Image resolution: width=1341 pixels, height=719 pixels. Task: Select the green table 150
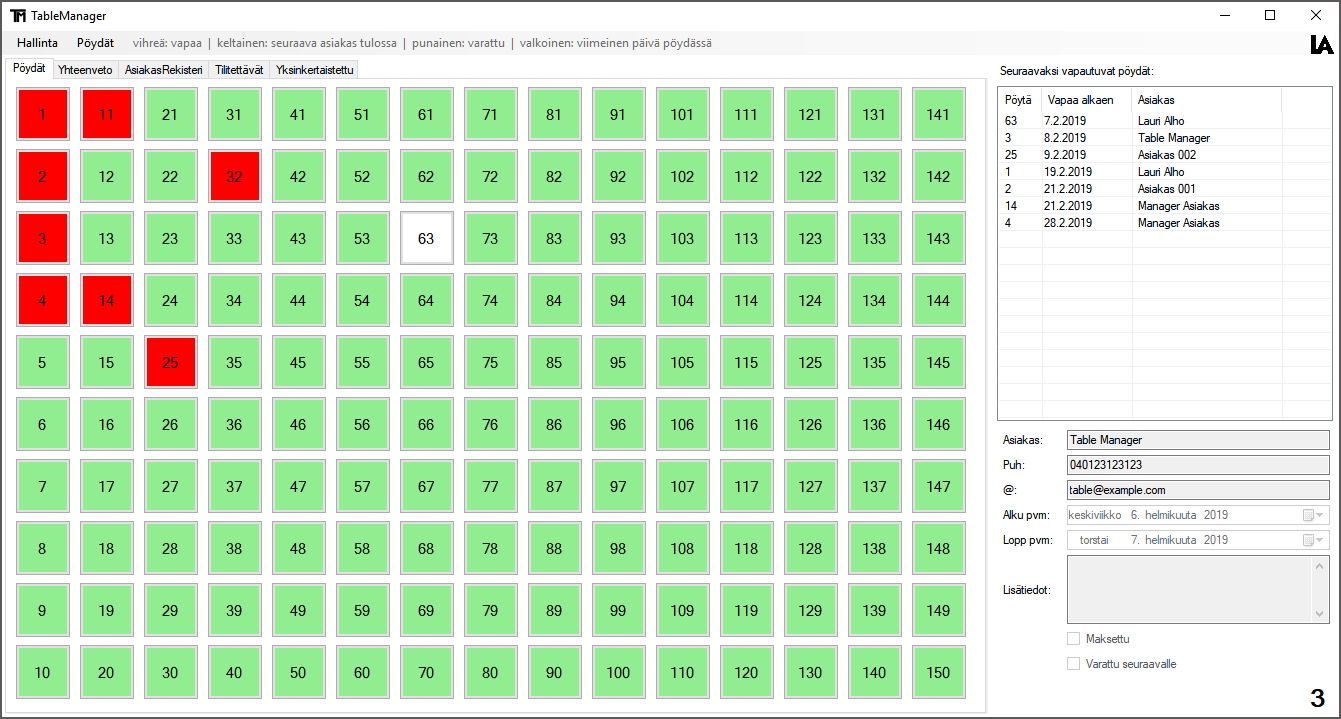tap(938, 672)
